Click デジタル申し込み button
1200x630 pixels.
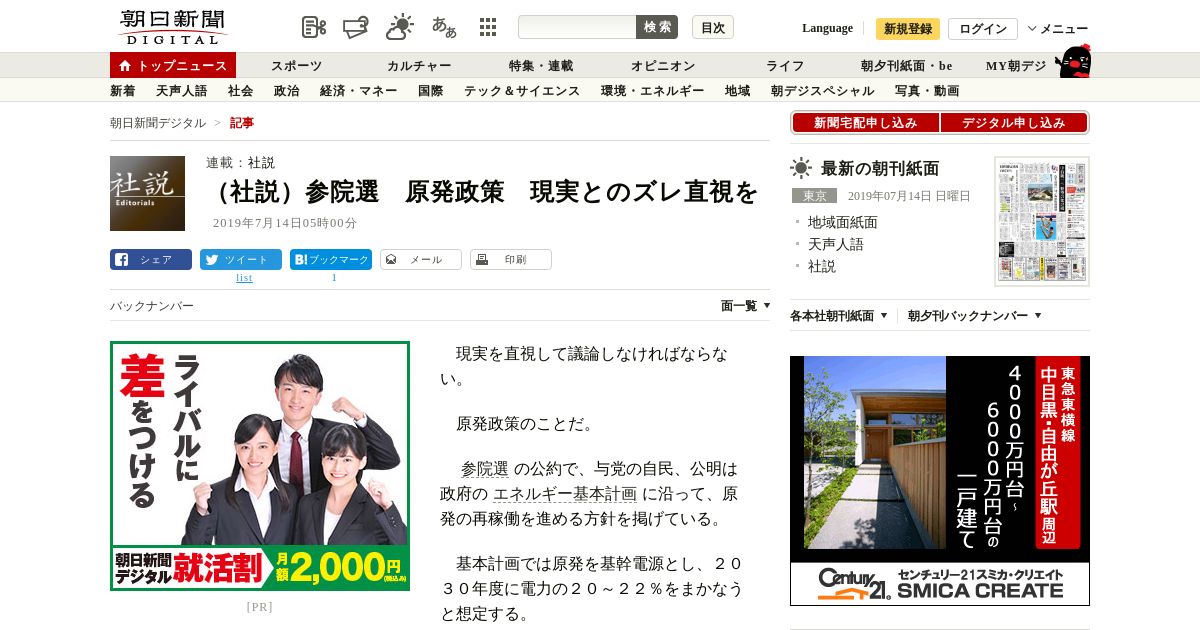click(x=1014, y=123)
